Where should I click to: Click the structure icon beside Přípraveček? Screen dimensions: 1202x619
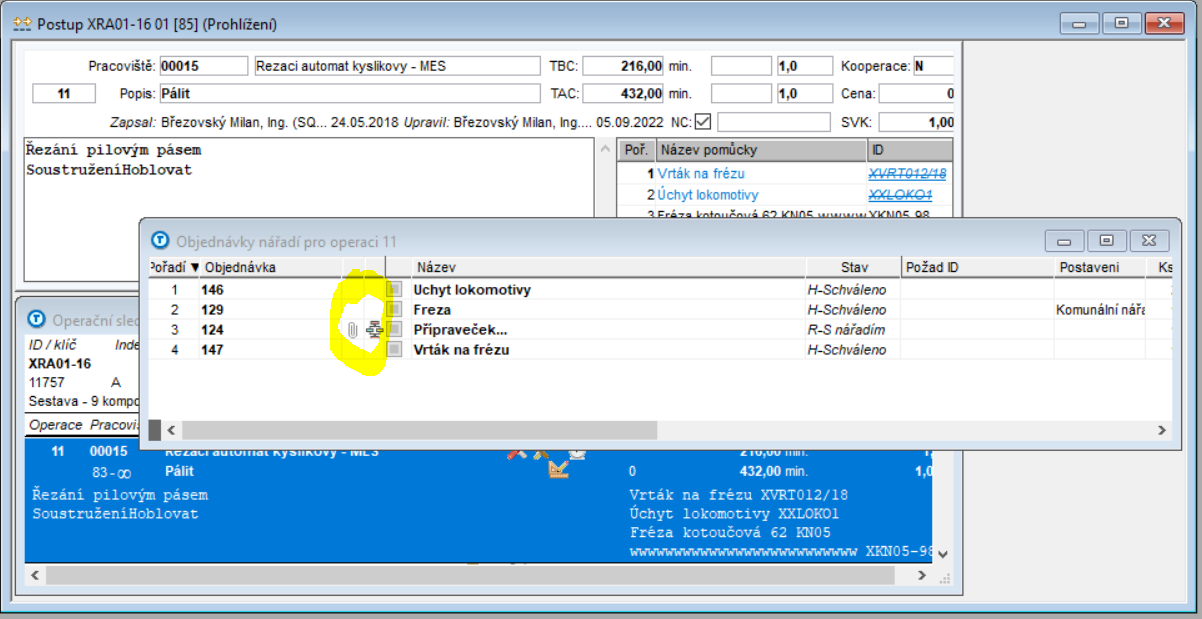tap(375, 330)
